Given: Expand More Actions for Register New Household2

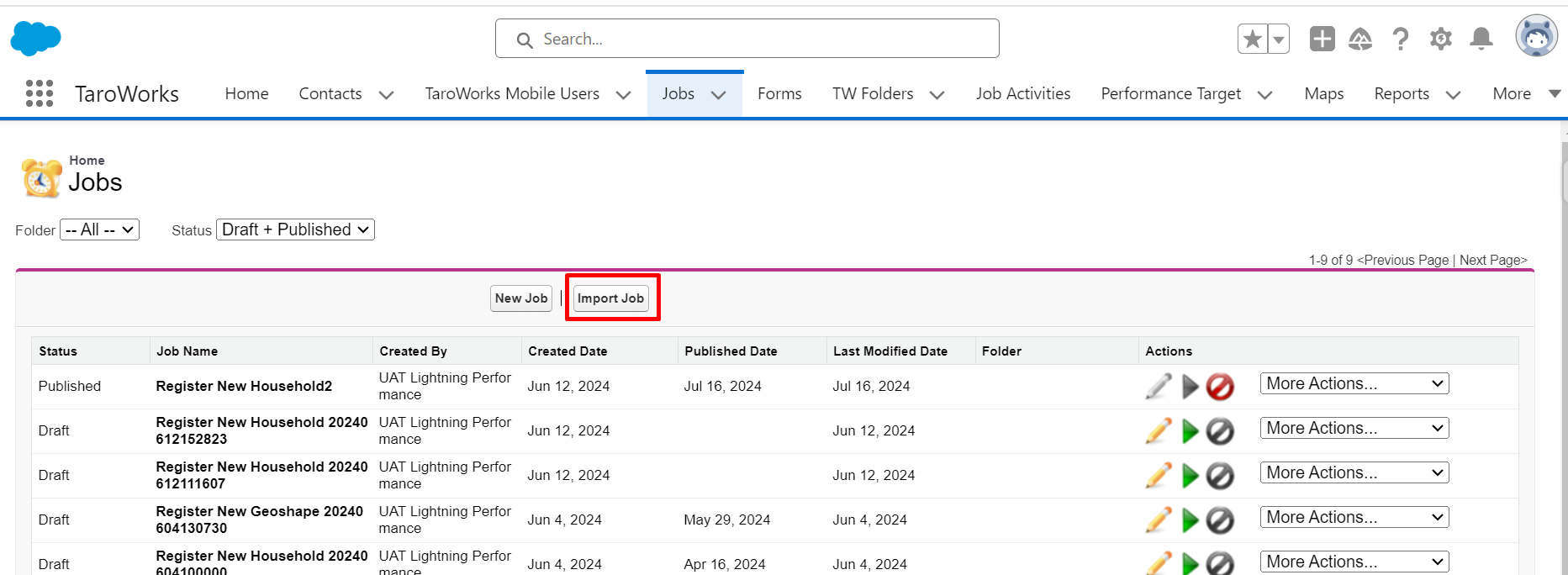Looking at the screenshot, I should pos(1354,383).
